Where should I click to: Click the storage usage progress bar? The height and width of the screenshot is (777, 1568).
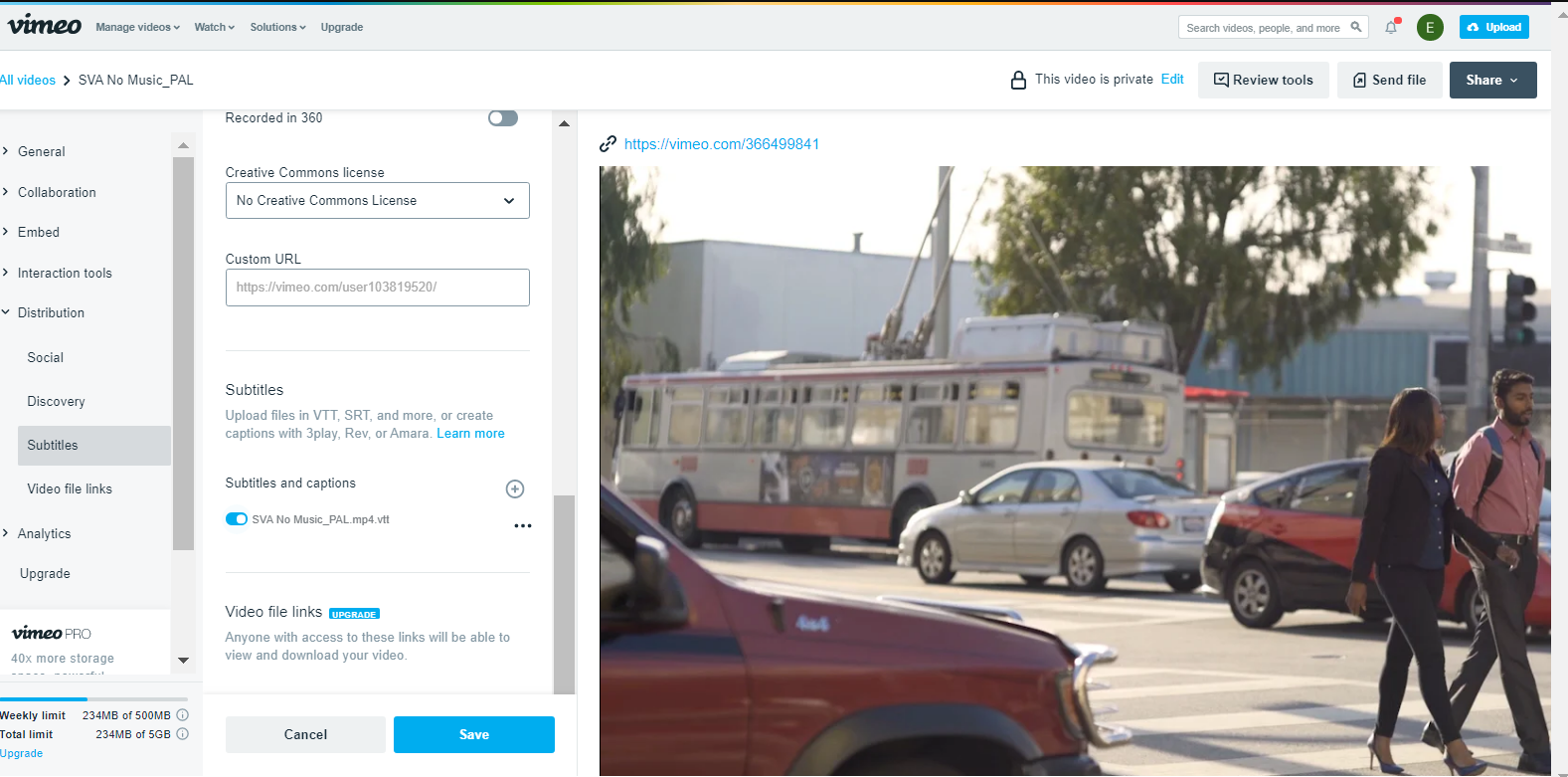[x=93, y=699]
